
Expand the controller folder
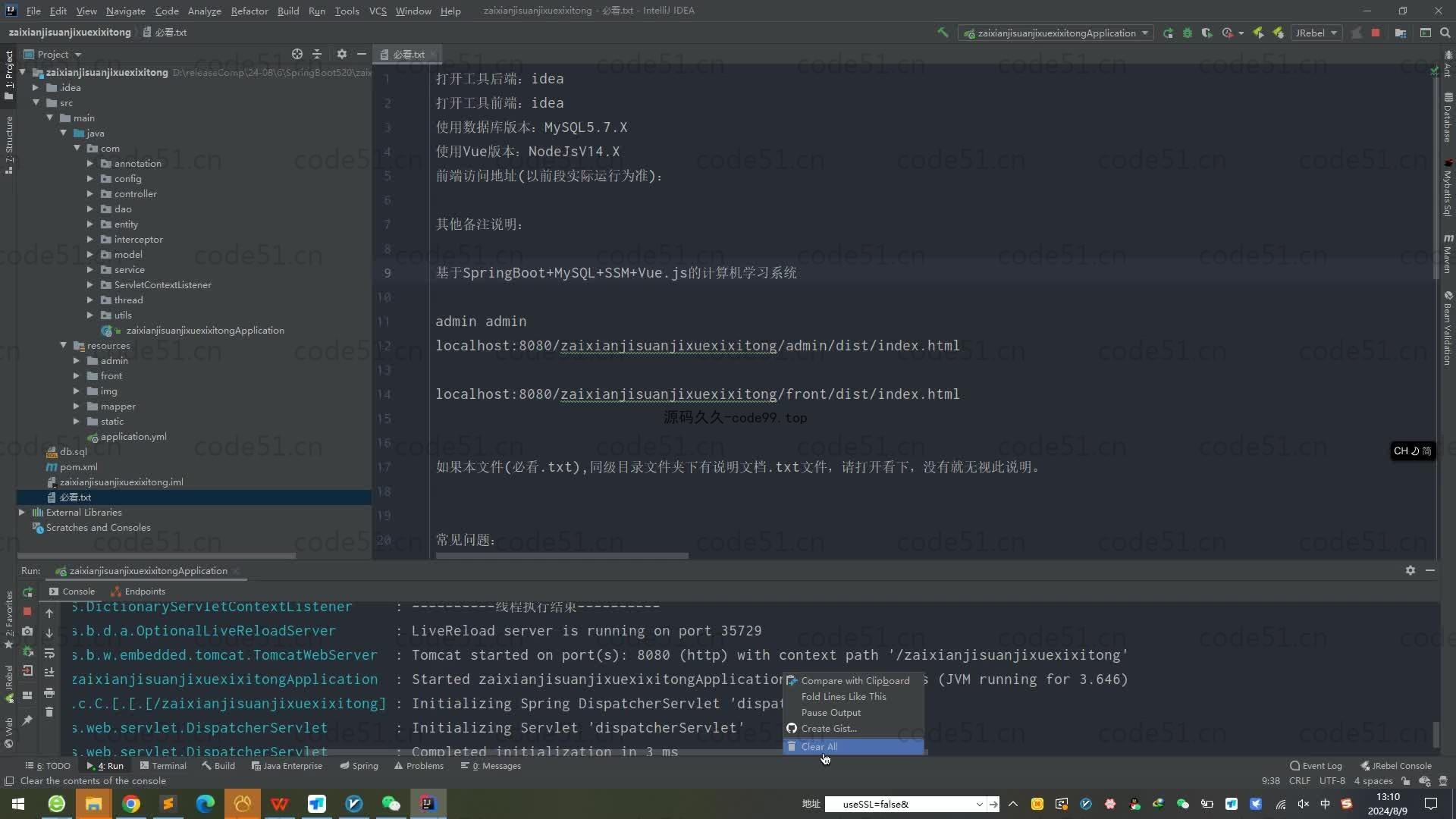(x=90, y=193)
